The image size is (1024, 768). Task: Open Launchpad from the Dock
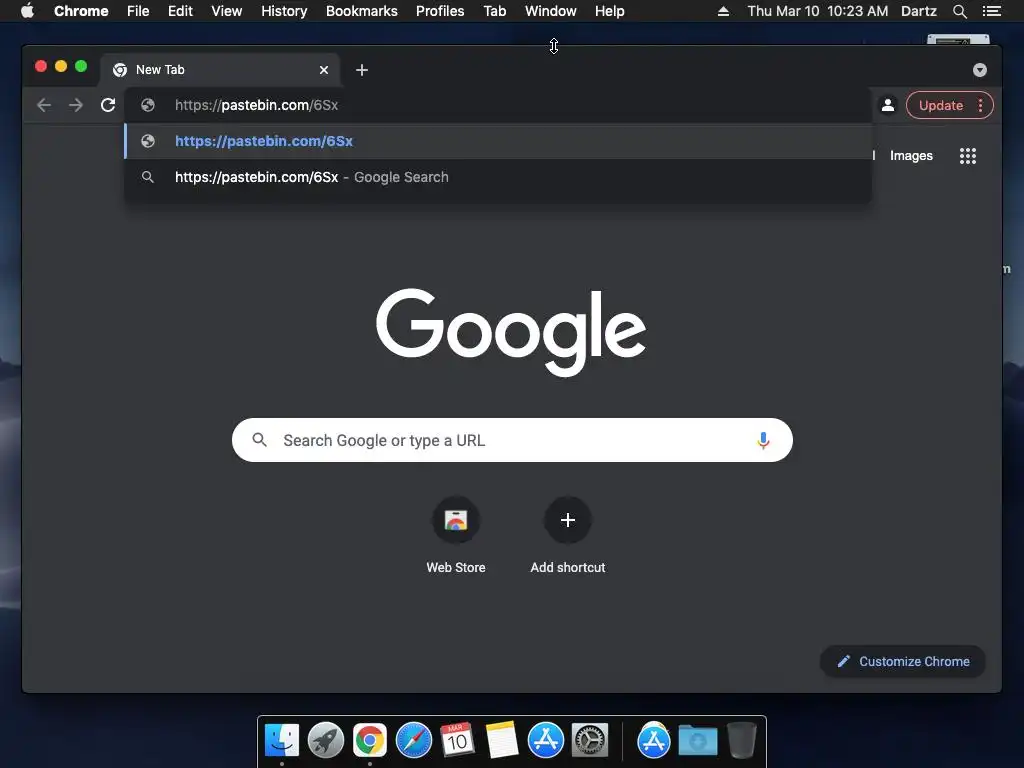point(326,741)
